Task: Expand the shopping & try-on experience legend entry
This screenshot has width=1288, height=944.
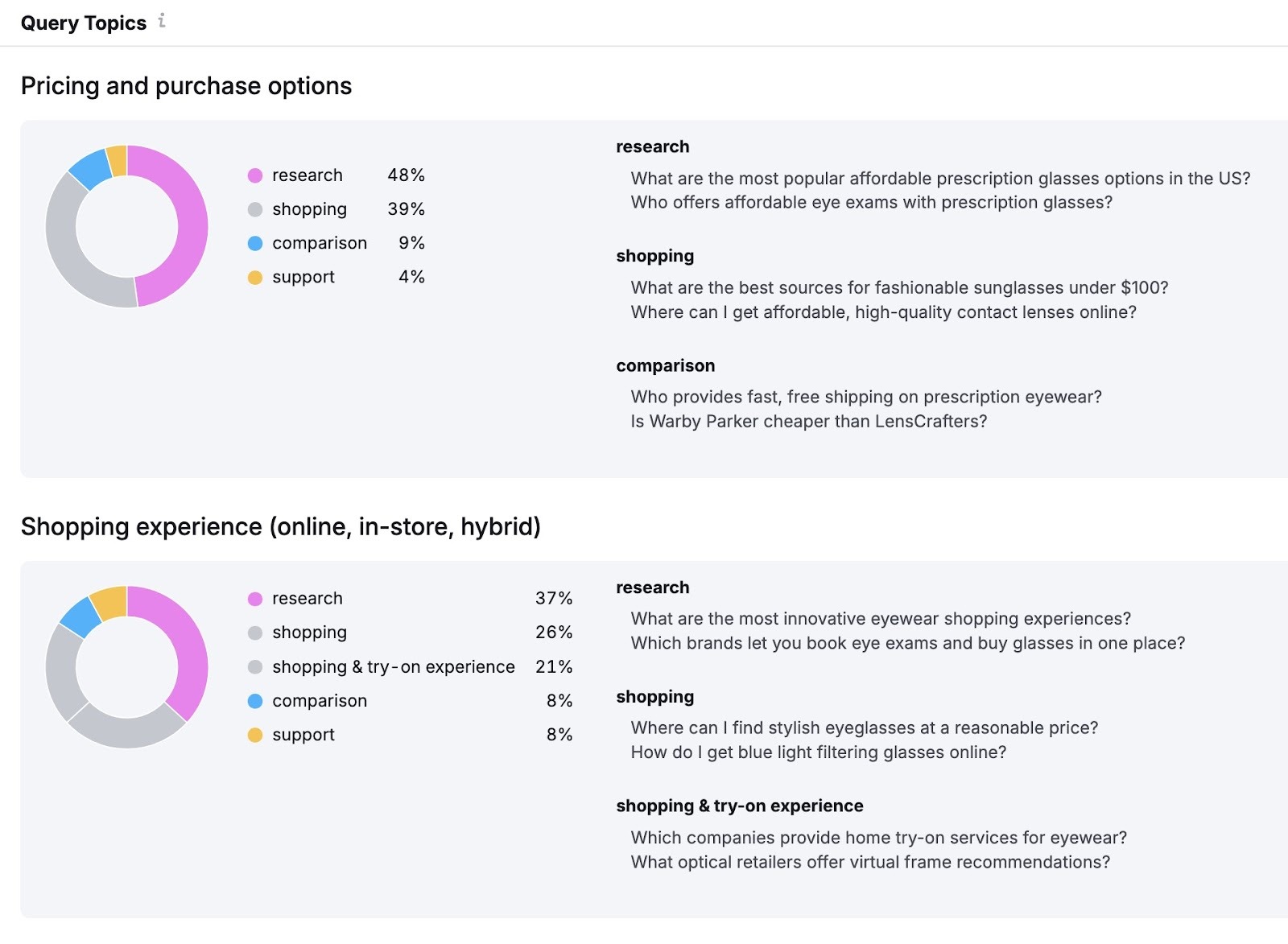Action: 392,666
